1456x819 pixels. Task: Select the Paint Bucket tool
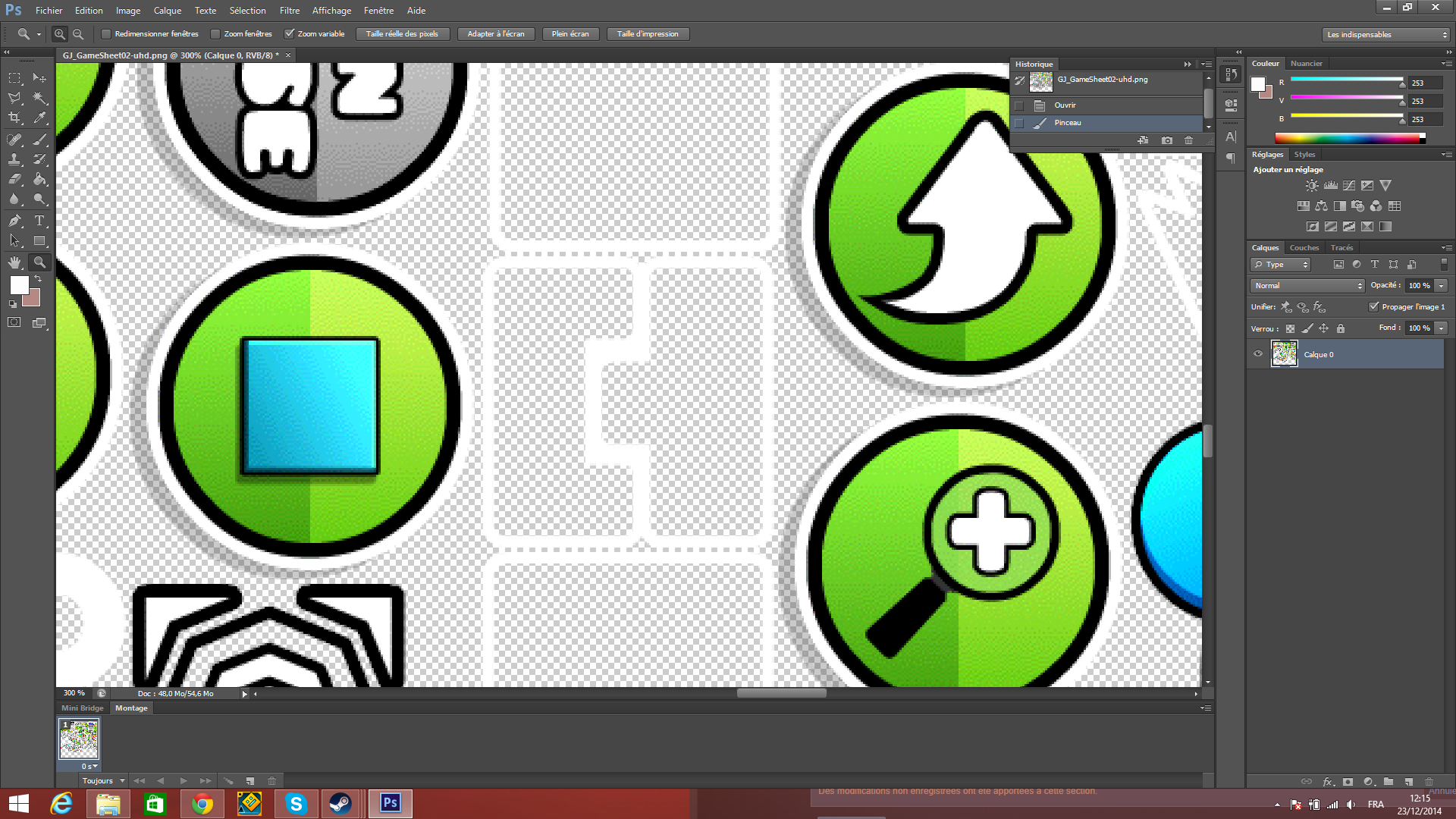(x=39, y=180)
